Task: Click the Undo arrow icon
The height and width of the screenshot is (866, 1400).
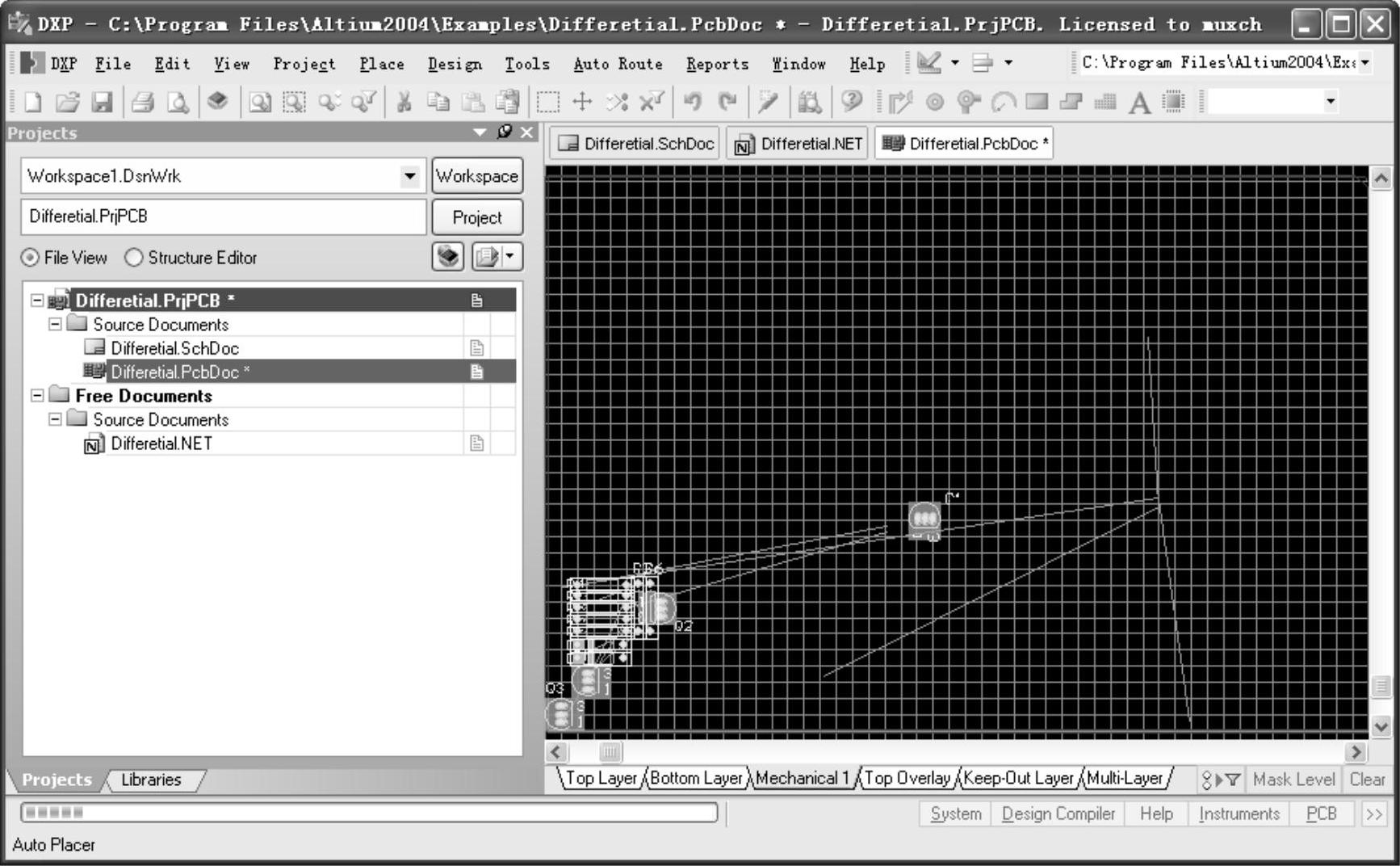Action: tap(692, 102)
